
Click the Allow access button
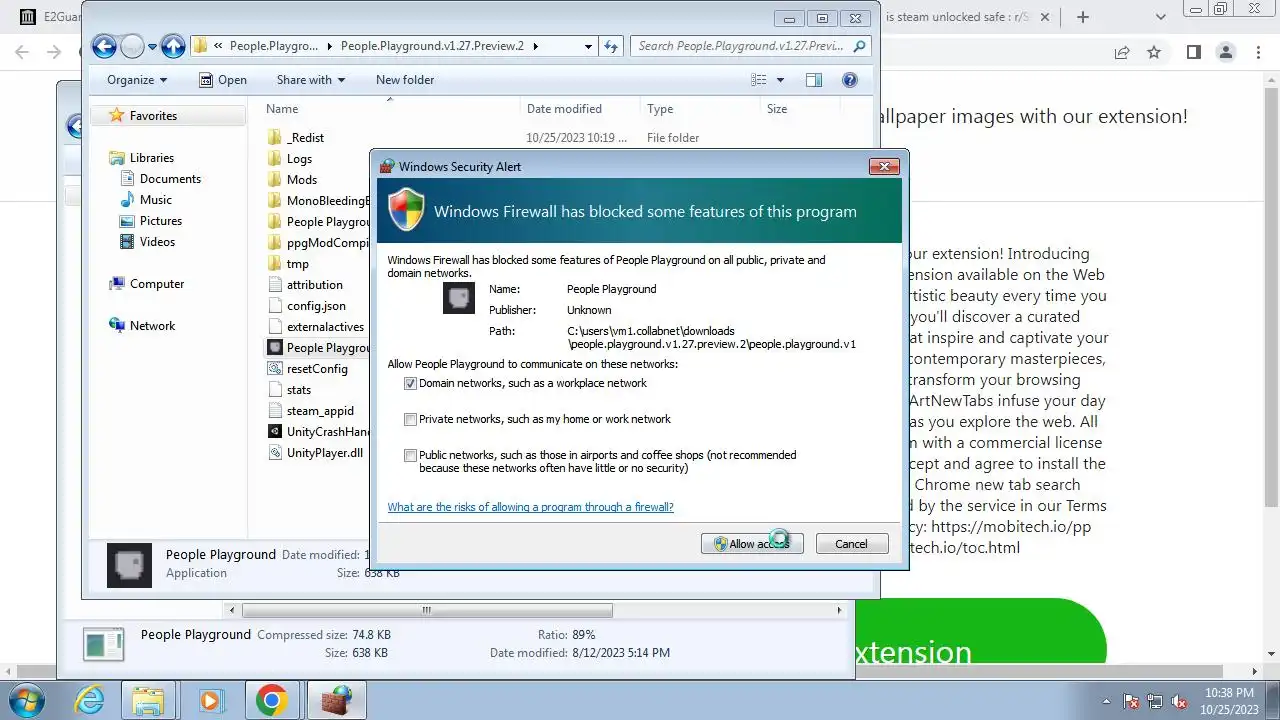point(752,543)
